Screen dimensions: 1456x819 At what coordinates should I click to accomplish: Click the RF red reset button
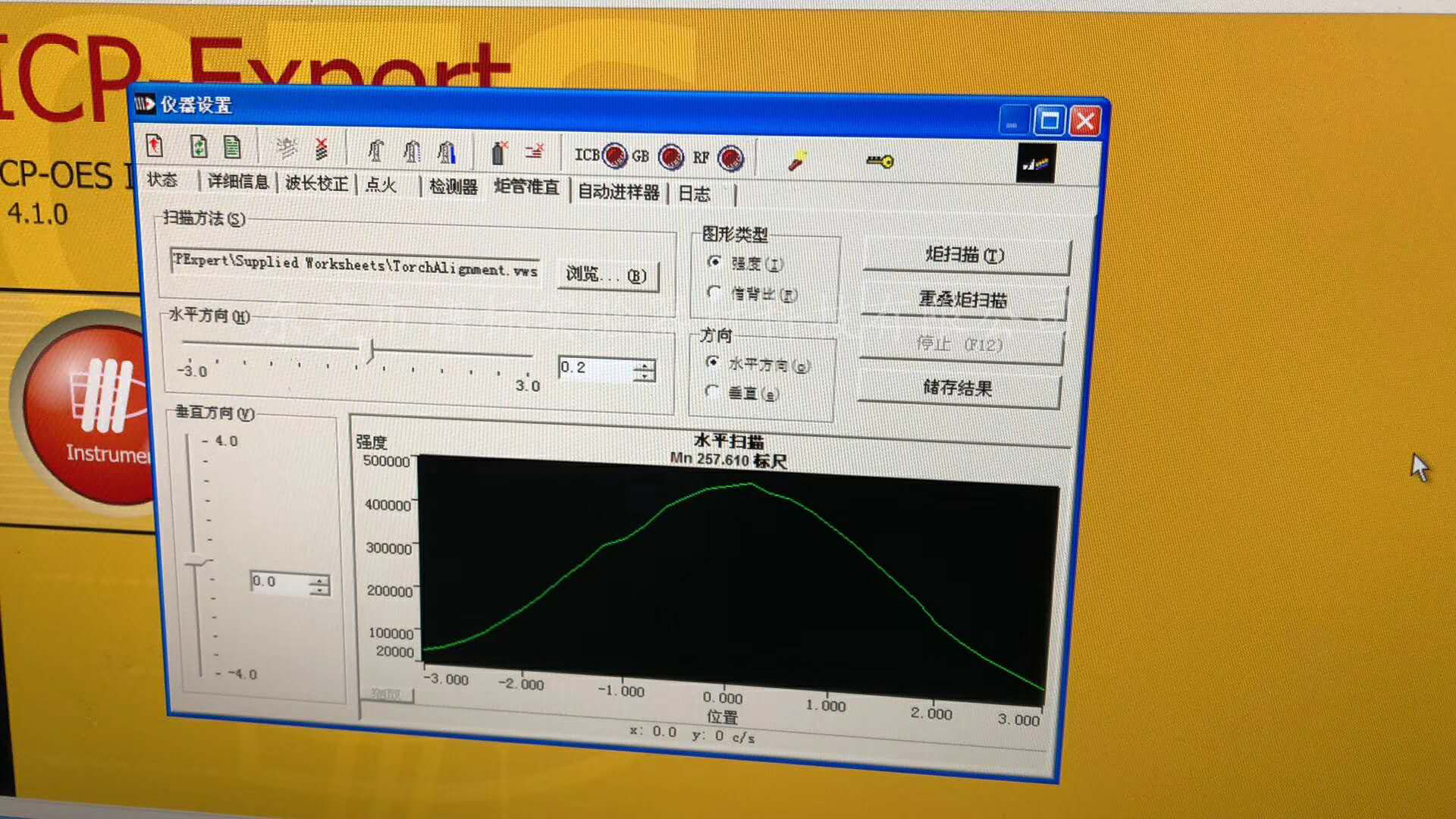click(x=730, y=158)
